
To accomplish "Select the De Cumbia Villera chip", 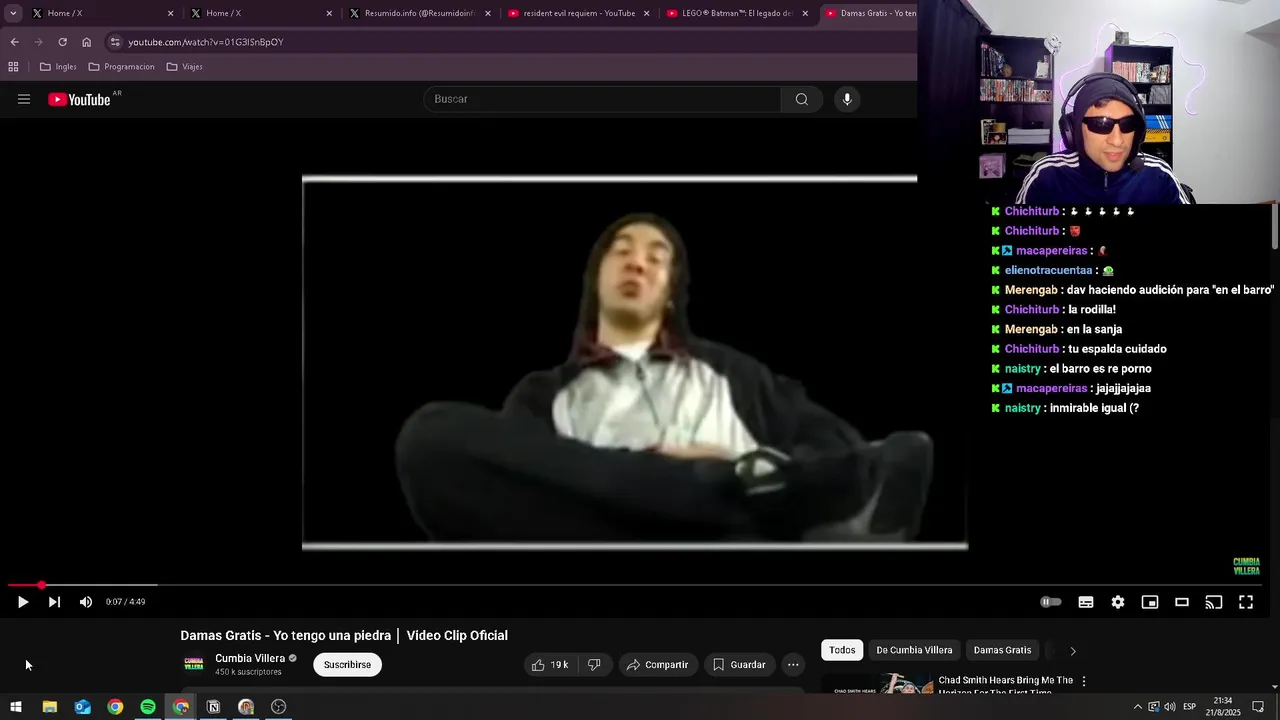I will (914, 650).
